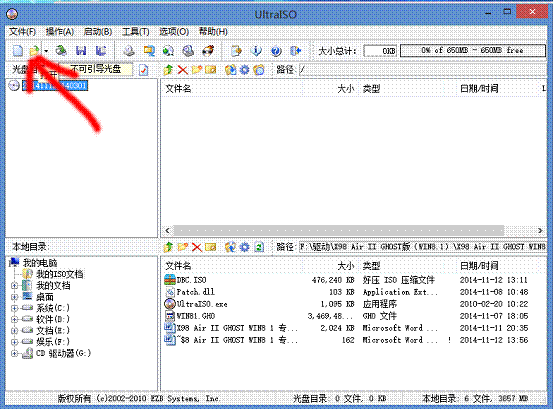Click the Convert image format icon
Viewport: 554px width, 410px height.
click(149, 51)
